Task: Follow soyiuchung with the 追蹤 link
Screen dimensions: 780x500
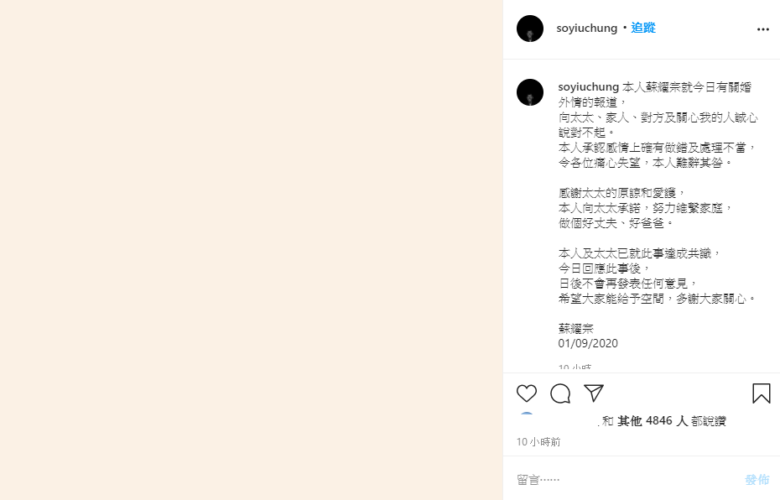Action: pos(643,28)
